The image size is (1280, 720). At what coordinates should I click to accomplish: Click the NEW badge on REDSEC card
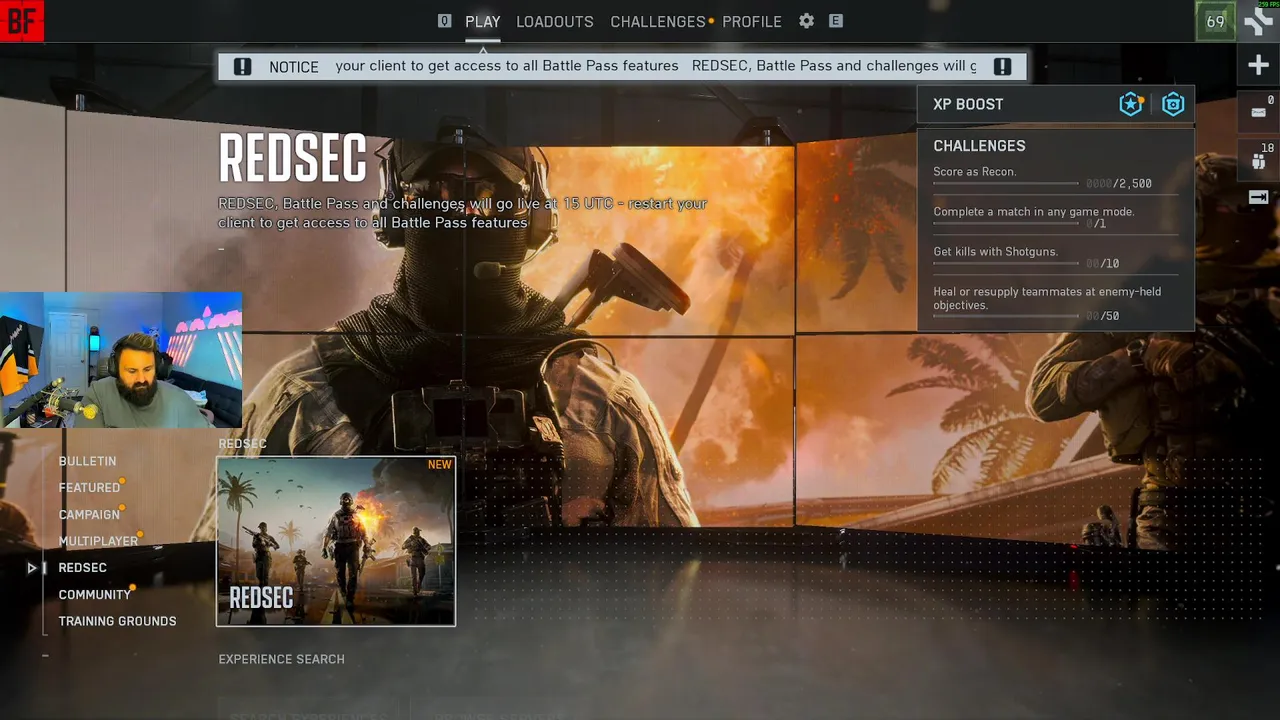pos(440,465)
